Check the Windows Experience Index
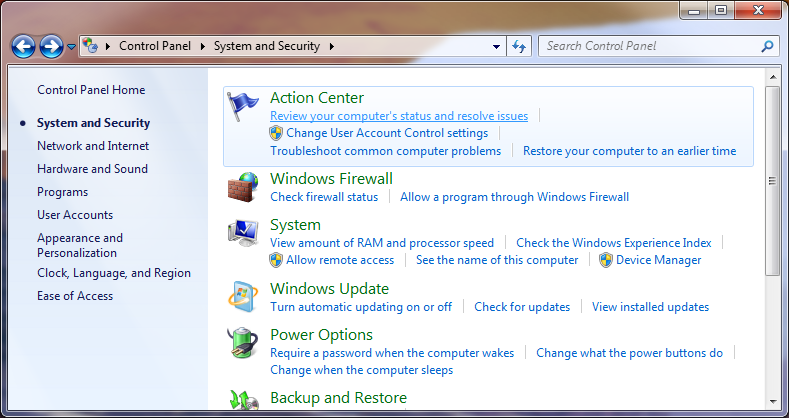Image resolution: width=789 pixels, height=418 pixels. [x=614, y=243]
